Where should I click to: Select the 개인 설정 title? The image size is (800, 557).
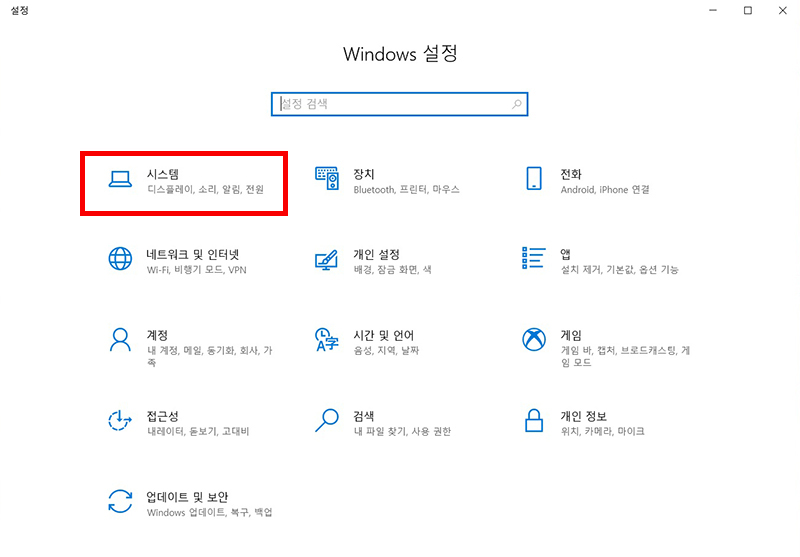377,254
